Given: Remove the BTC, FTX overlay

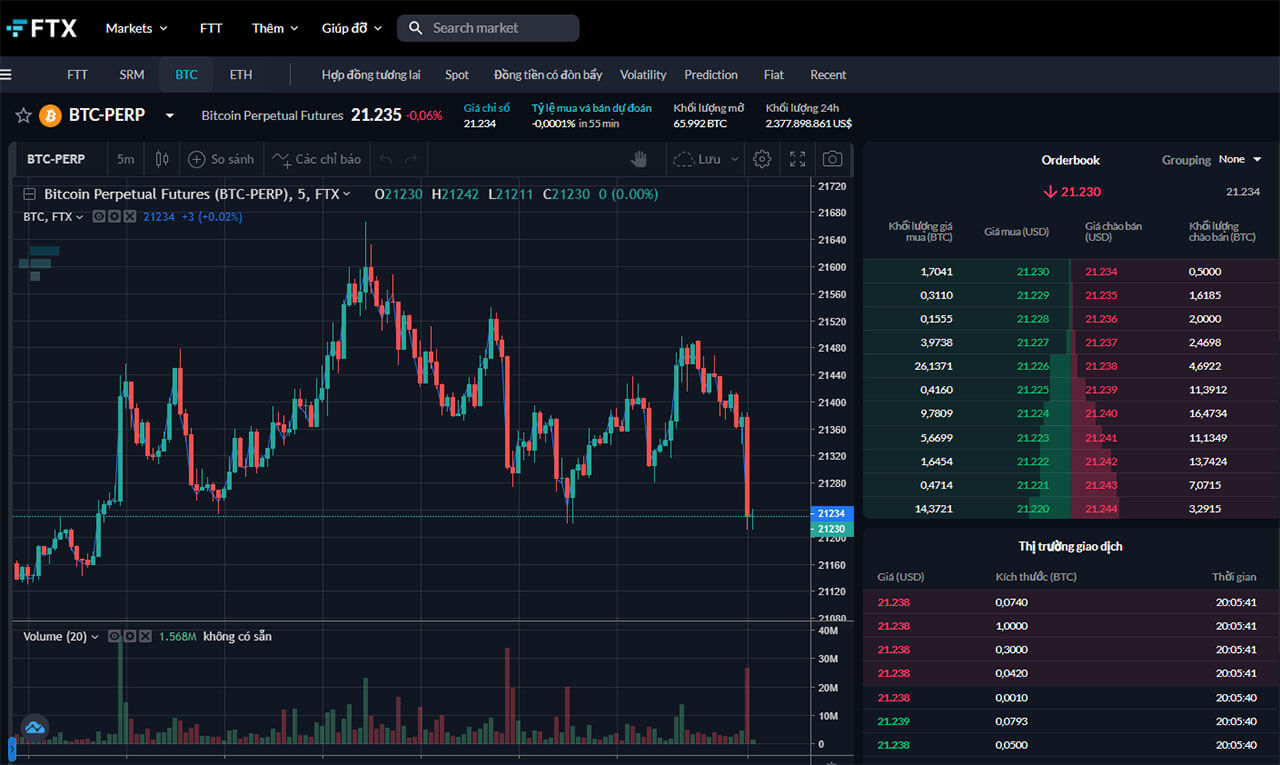Looking at the screenshot, I should [x=130, y=216].
